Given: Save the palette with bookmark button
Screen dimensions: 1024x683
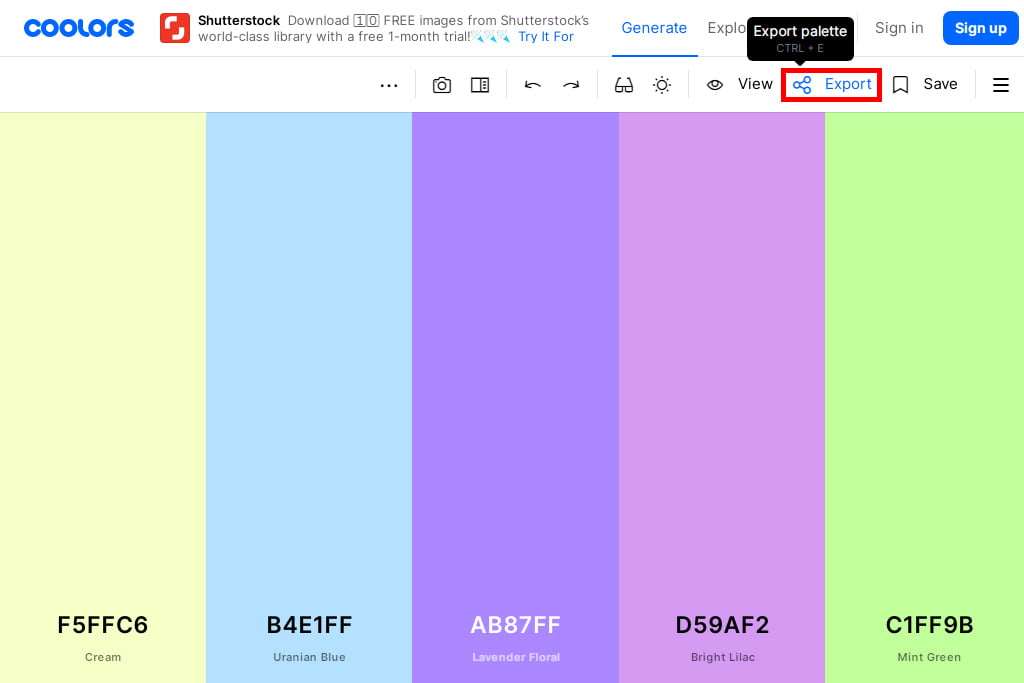Looking at the screenshot, I should coord(925,85).
